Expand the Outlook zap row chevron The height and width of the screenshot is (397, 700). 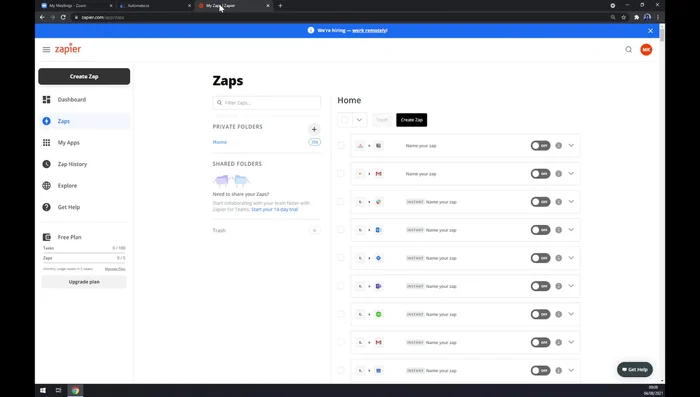pos(571,230)
